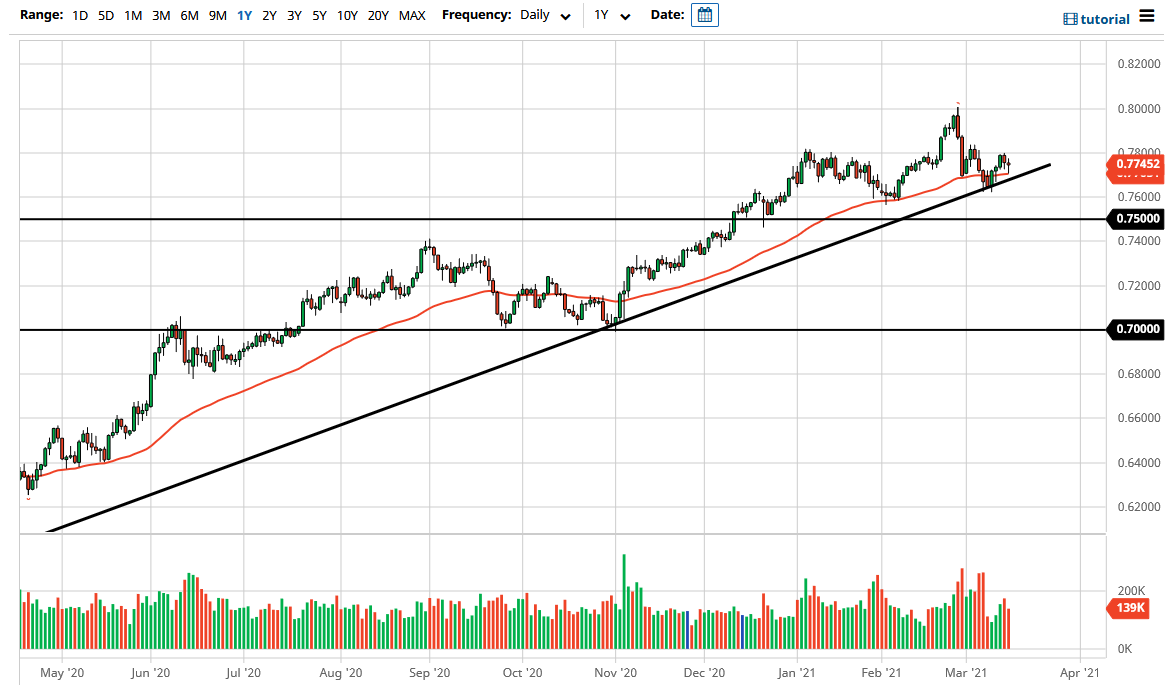The image size is (1168, 689).
Task: Select the 20Y range option
Action: pyautogui.click(x=378, y=16)
